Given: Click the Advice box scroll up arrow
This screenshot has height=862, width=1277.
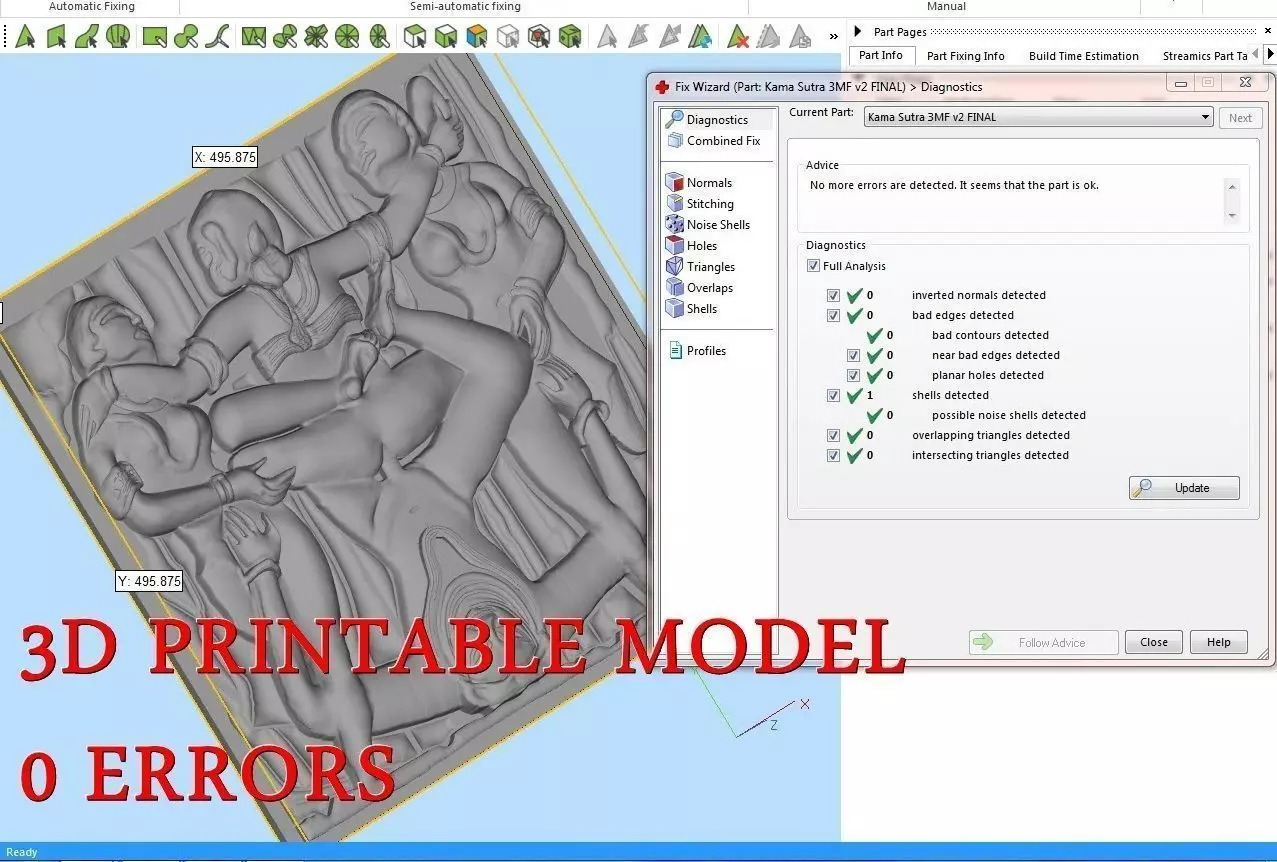Looking at the screenshot, I should click(x=1232, y=187).
